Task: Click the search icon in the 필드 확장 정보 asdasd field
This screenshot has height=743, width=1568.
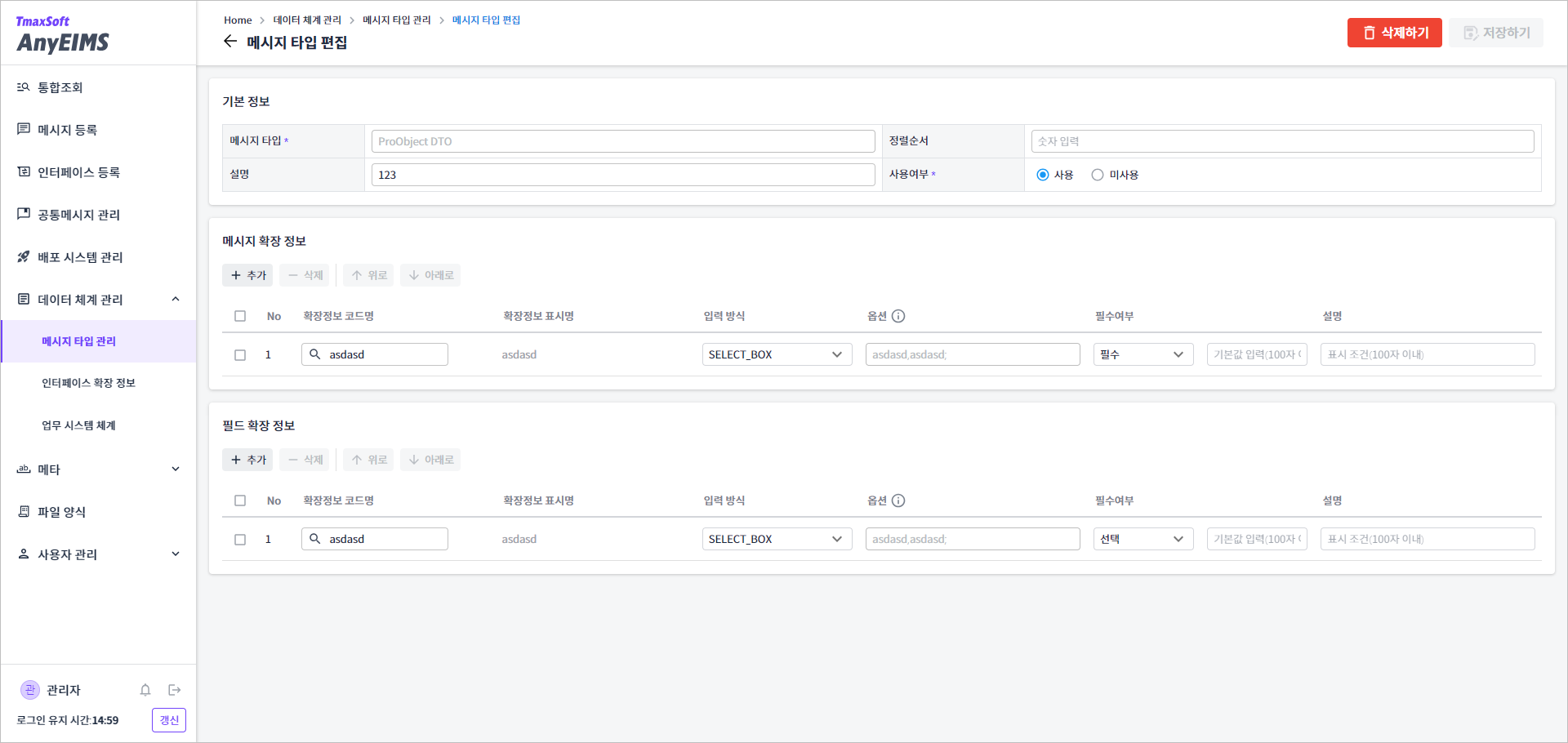Action: coord(314,539)
